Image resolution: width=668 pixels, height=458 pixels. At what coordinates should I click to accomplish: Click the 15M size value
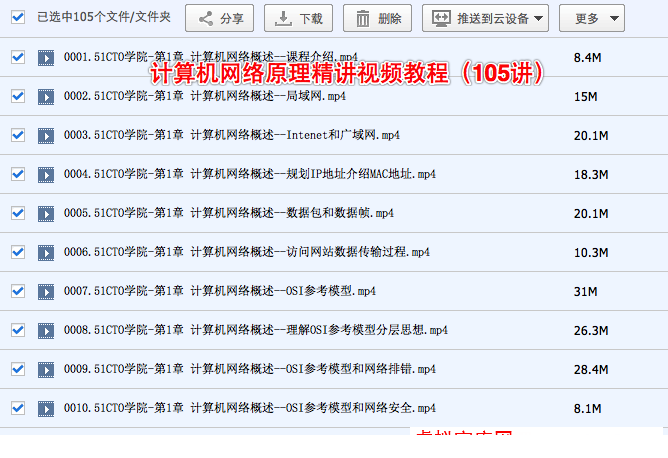coord(586,97)
